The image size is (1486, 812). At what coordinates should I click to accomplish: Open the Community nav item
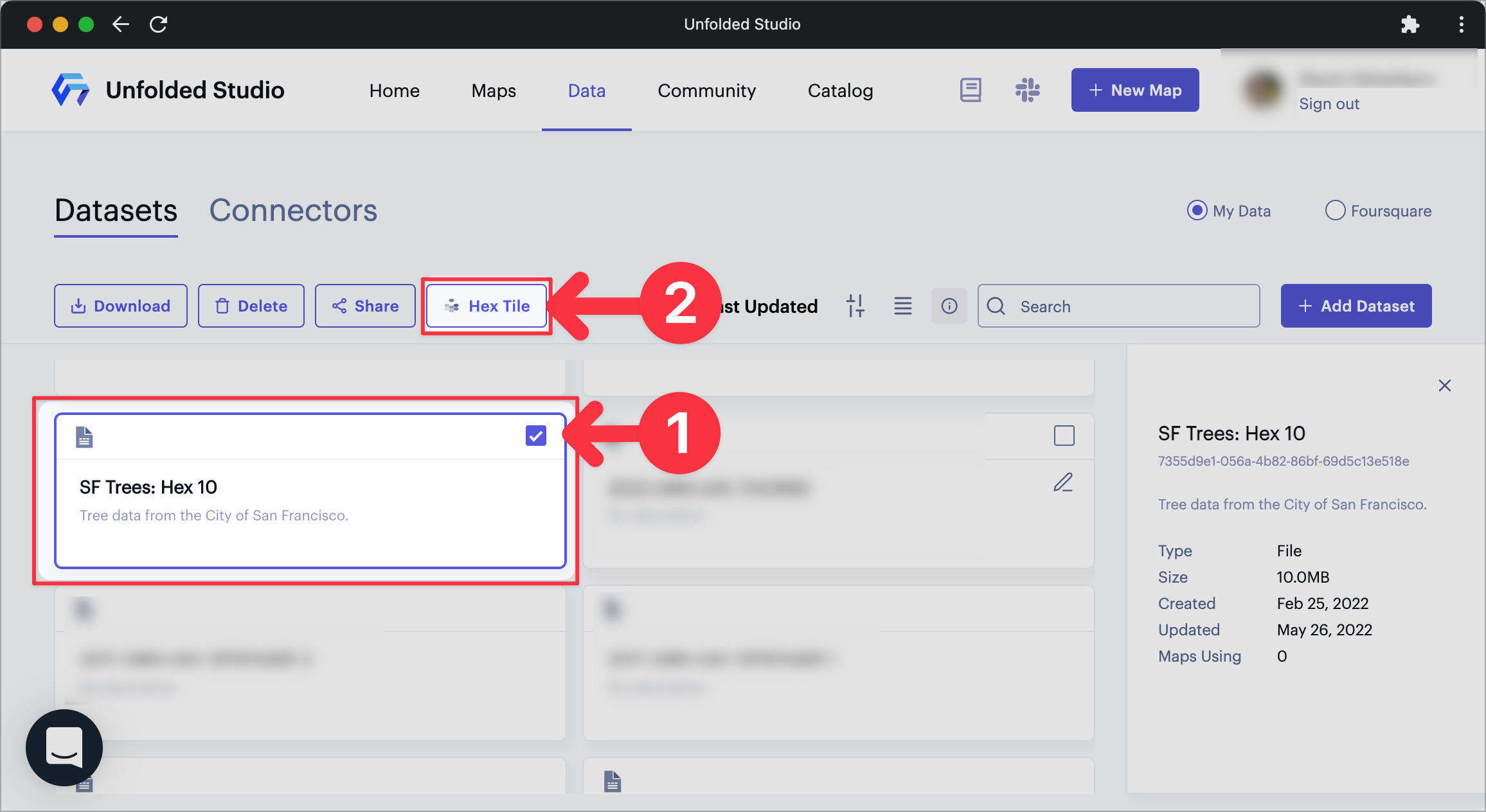pyautogui.click(x=707, y=91)
